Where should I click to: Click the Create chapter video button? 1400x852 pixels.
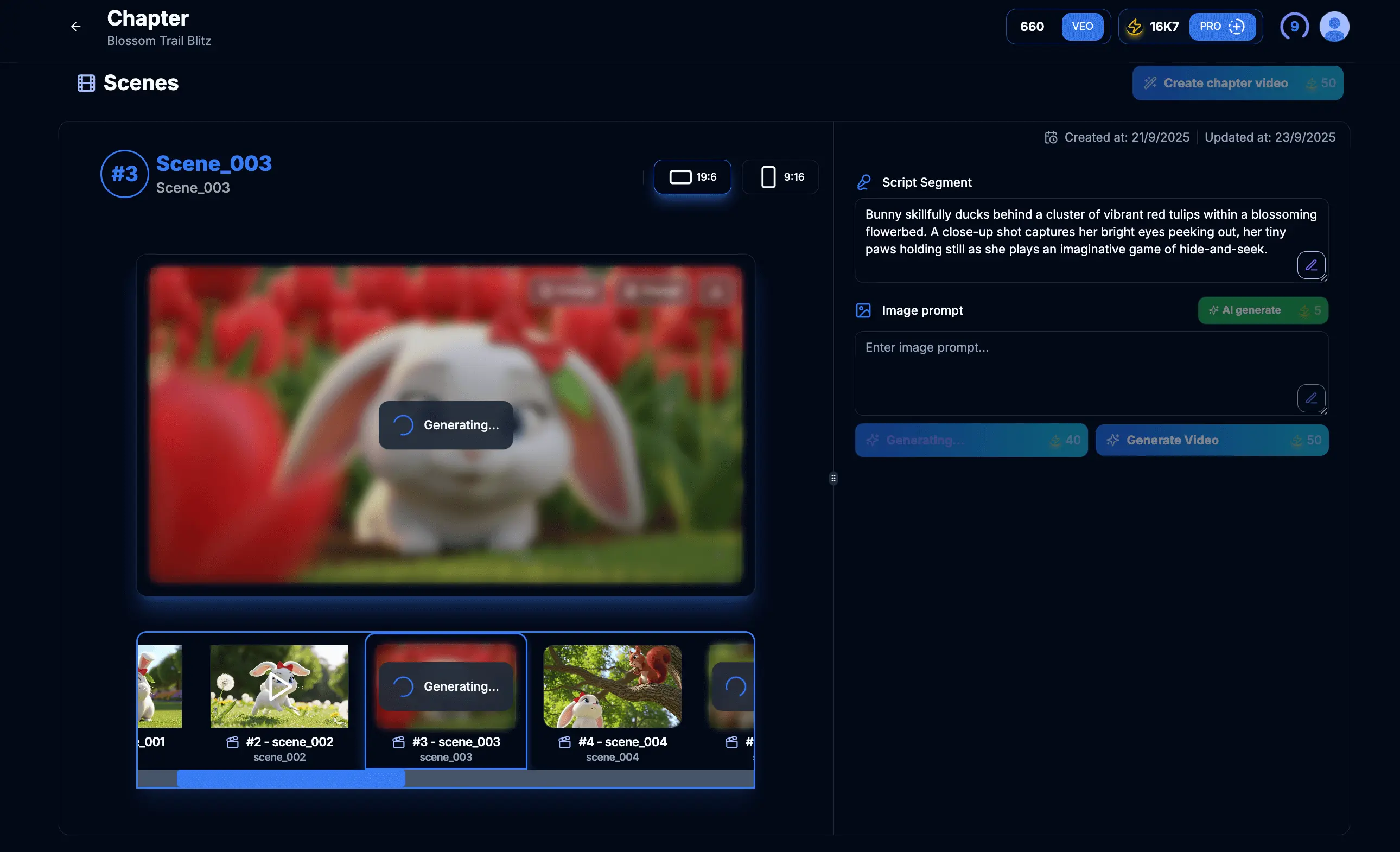(x=1237, y=83)
